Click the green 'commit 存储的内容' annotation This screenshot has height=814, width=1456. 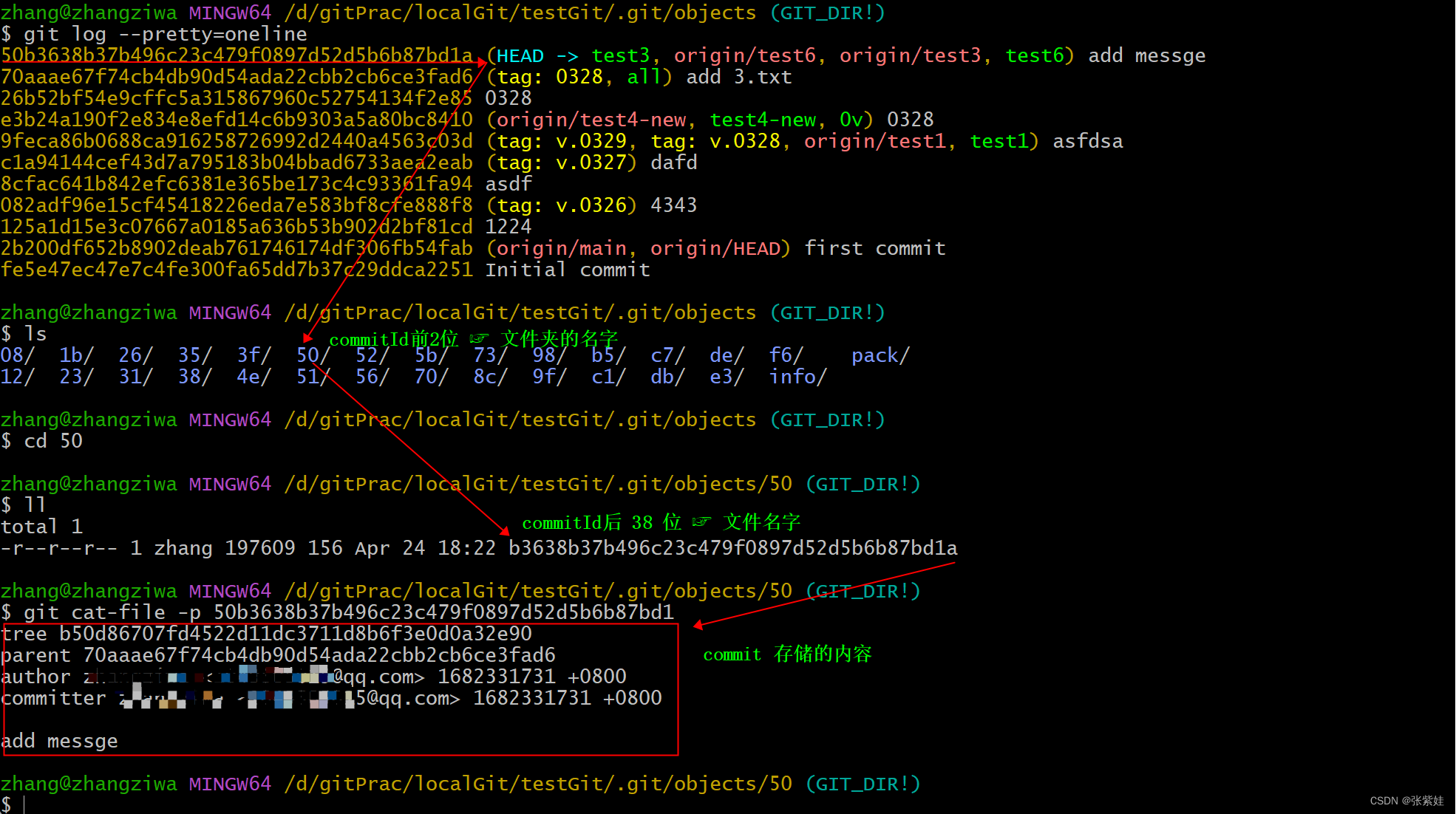click(x=786, y=654)
